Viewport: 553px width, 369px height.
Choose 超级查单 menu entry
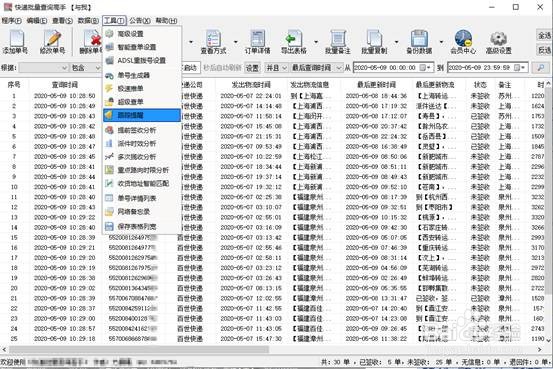click(x=142, y=102)
